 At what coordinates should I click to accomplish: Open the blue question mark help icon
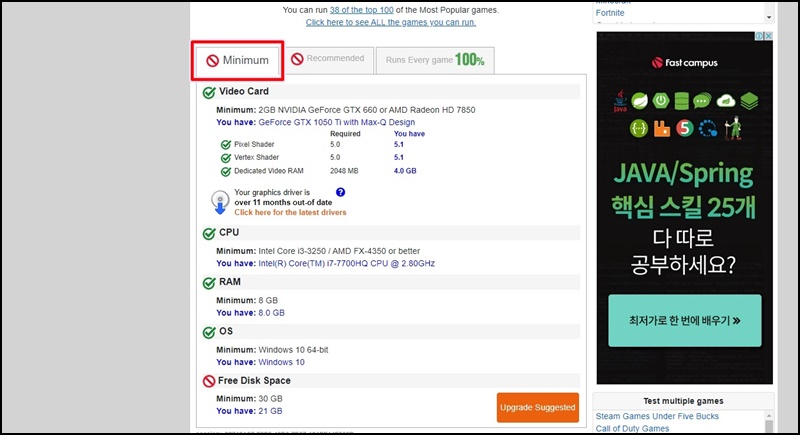tap(340, 192)
